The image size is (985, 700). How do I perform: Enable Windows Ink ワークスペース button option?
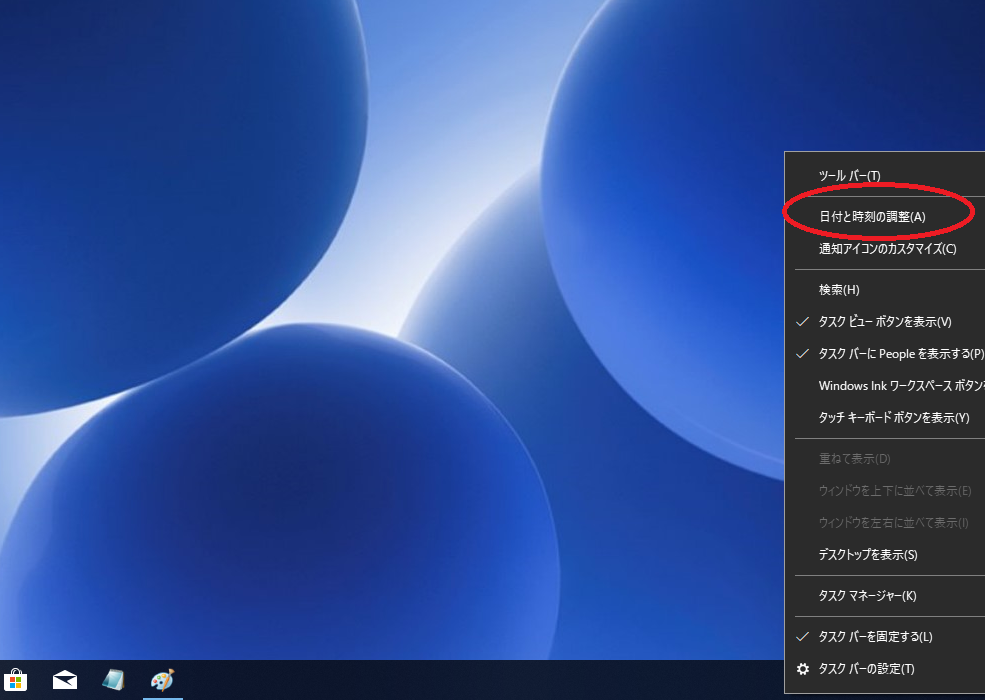pos(900,386)
